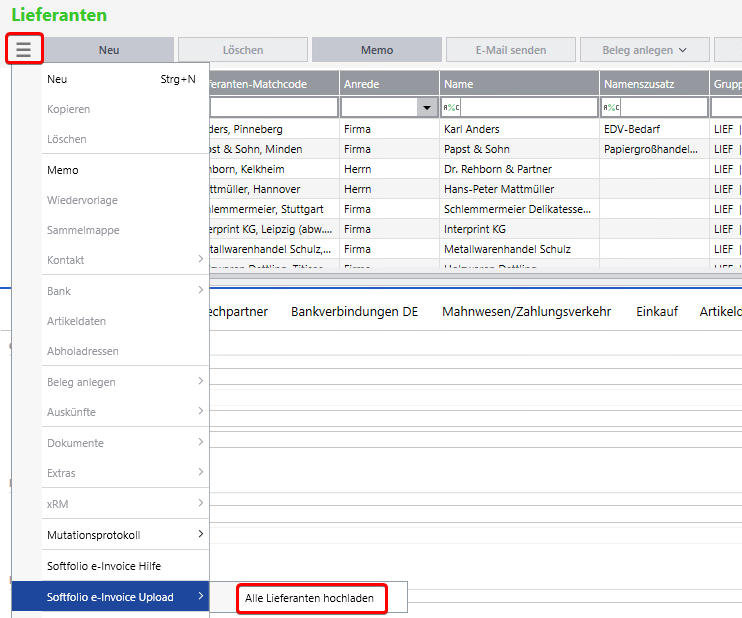742x618 pixels.
Task: Click the hamburger menu icon
Action: coord(23,49)
